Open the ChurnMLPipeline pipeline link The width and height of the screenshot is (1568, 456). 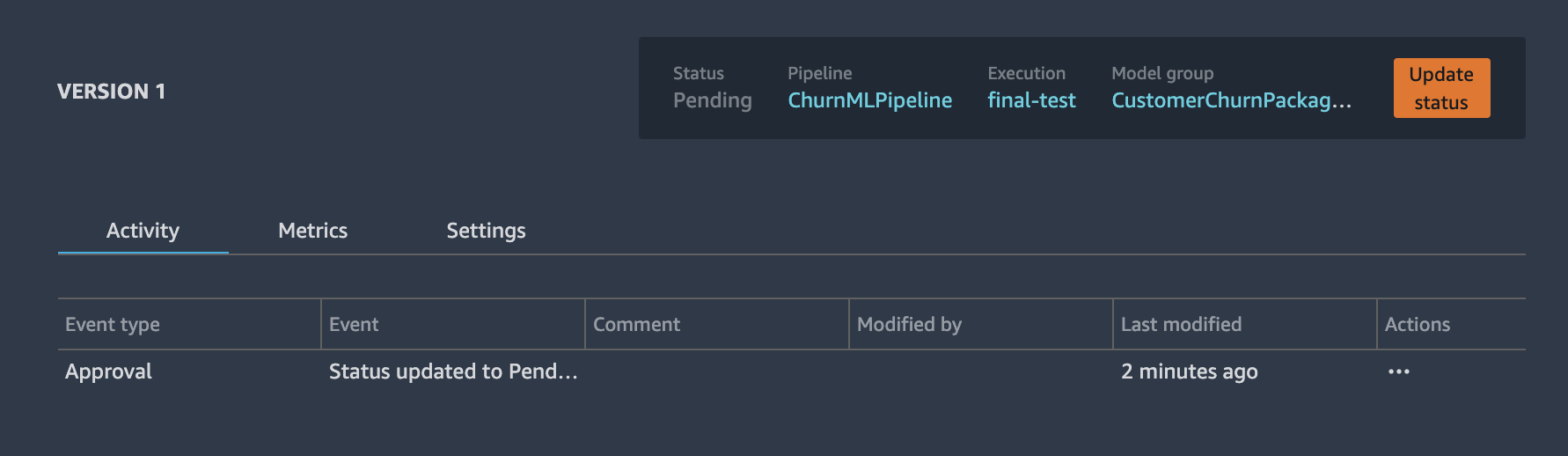(869, 100)
